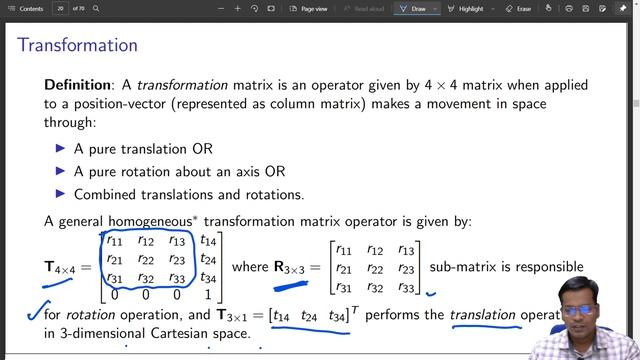Click the page number input field
The width and height of the screenshot is (640, 360).
[60, 9]
